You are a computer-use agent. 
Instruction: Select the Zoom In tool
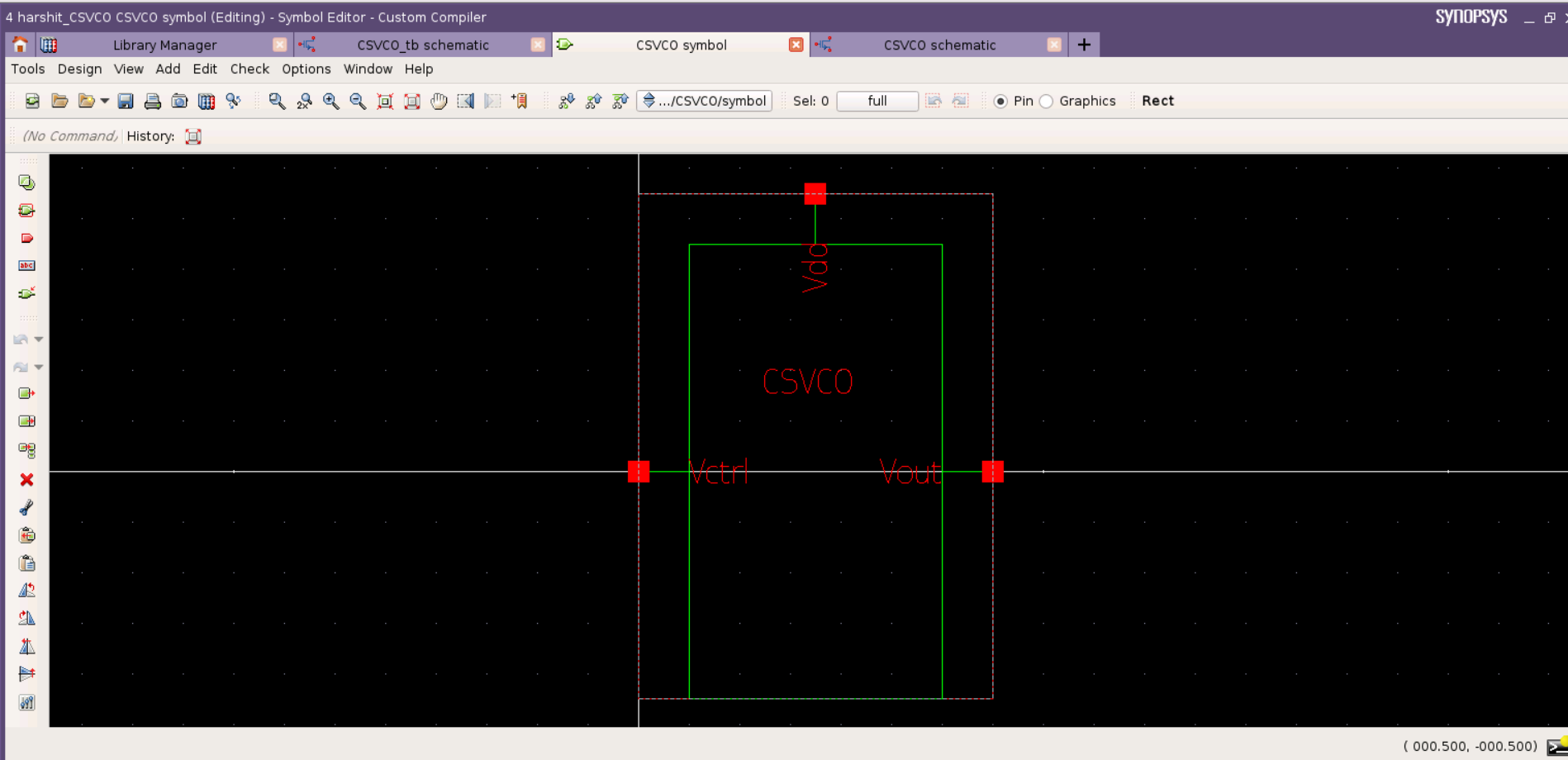[x=330, y=101]
